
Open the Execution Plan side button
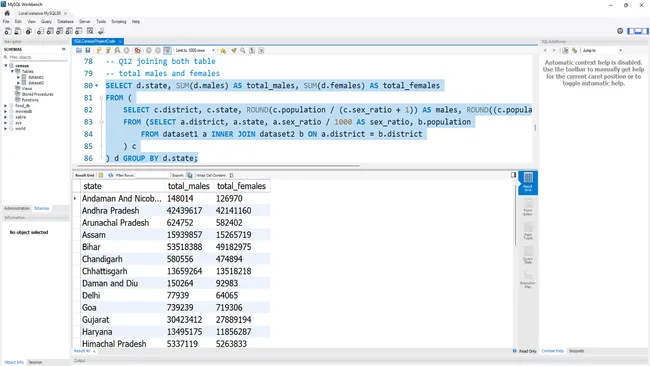click(x=528, y=279)
